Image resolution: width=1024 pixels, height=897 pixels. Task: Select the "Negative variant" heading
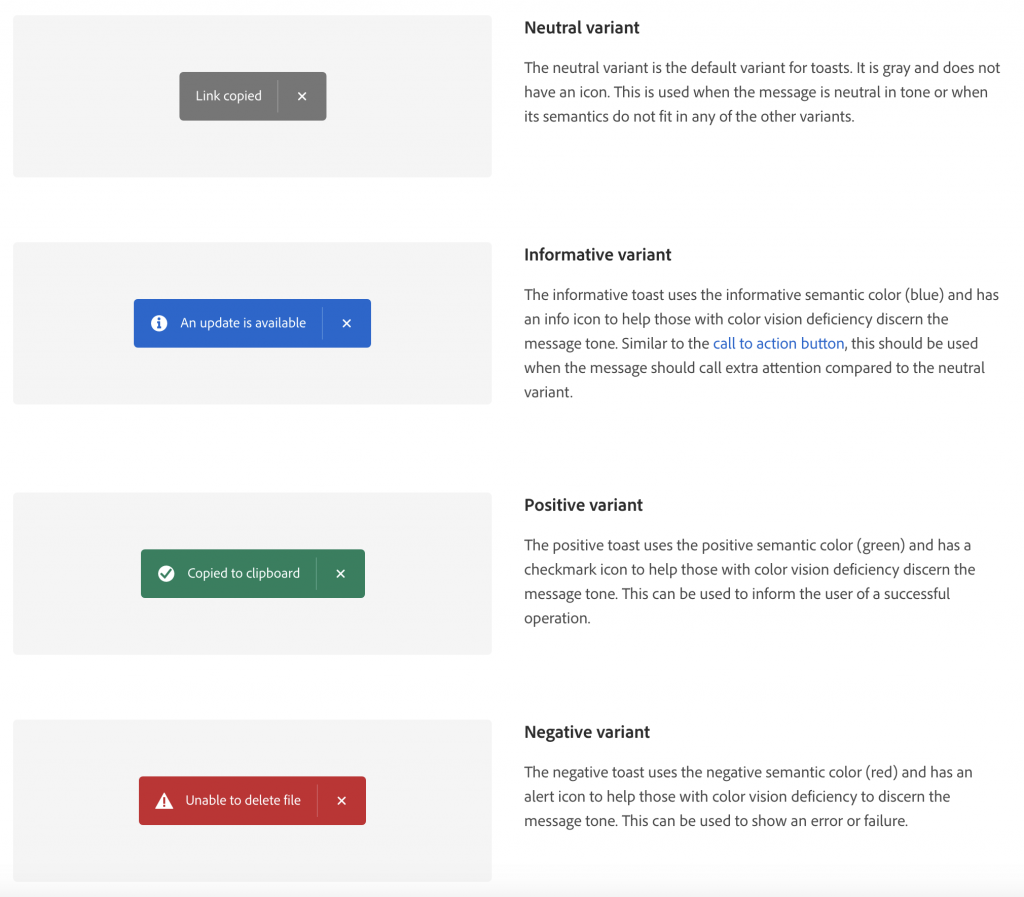pyautogui.click(x=587, y=732)
